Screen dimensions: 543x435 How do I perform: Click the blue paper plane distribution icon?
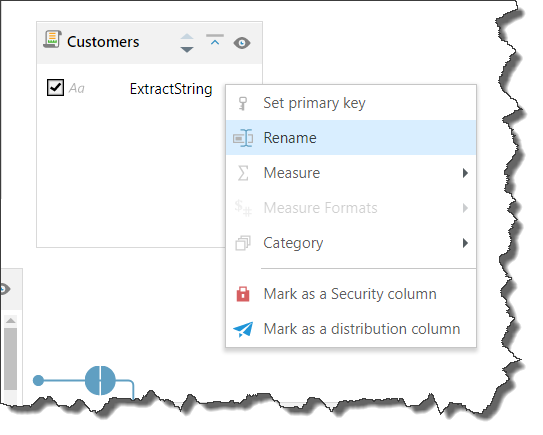tap(243, 329)
